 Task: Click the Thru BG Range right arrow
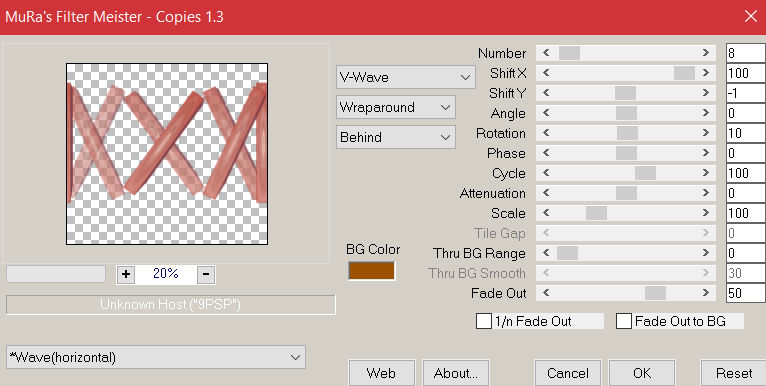tap(706, 253)
